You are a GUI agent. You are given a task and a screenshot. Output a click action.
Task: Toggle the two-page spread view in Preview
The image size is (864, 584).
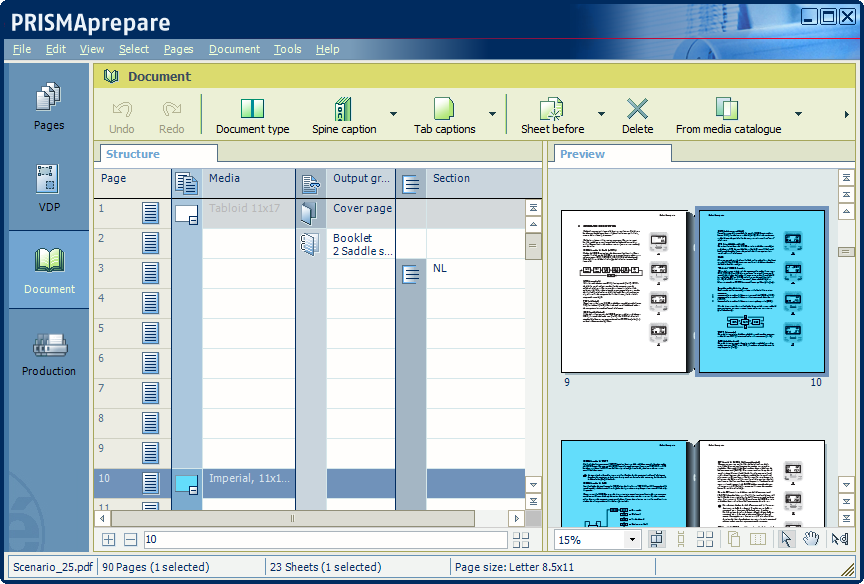coord(656,539)
